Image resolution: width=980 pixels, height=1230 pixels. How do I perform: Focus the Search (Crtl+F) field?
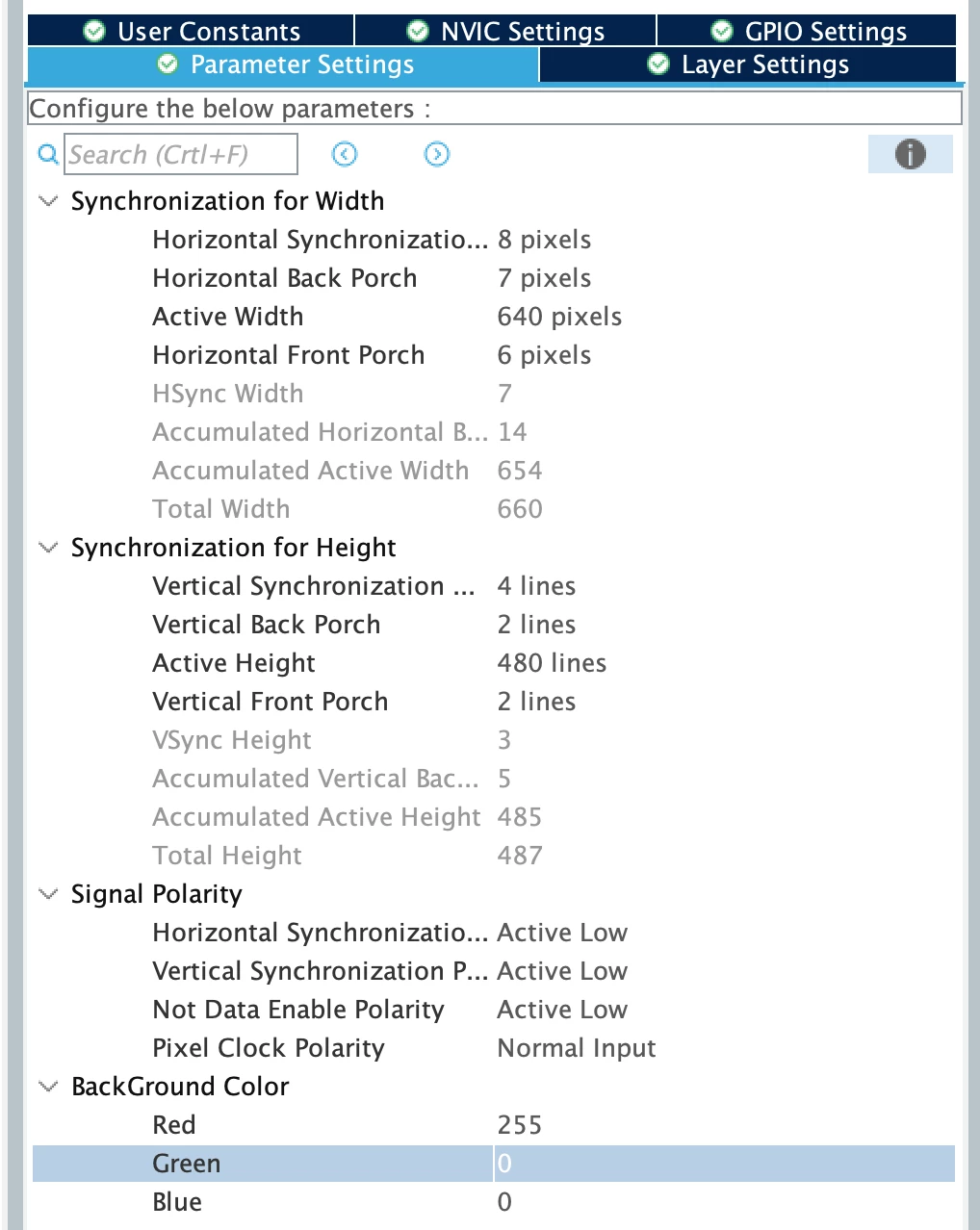coord(181,154)
